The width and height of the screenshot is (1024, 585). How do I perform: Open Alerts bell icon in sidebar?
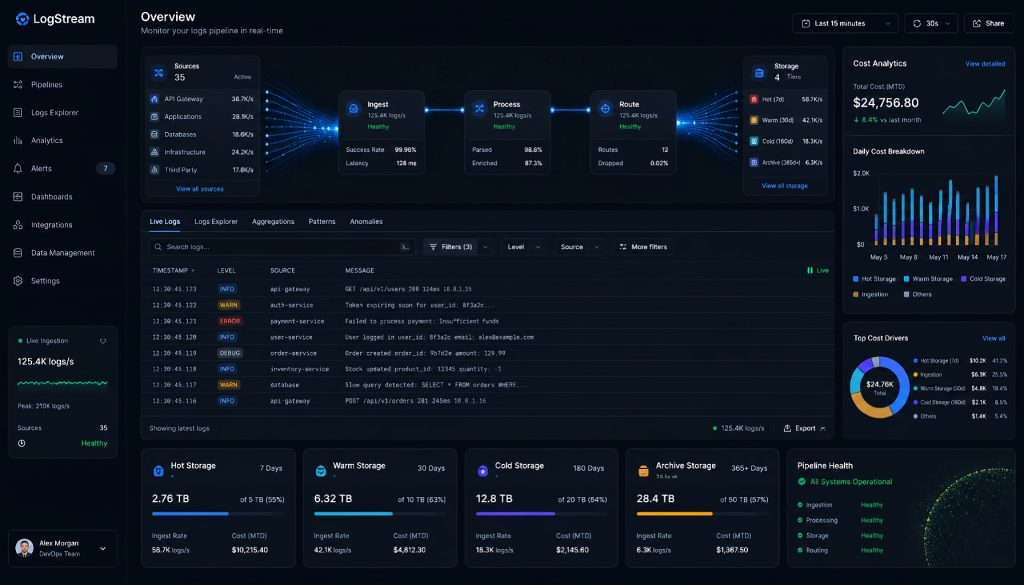(x=18, y=168)
